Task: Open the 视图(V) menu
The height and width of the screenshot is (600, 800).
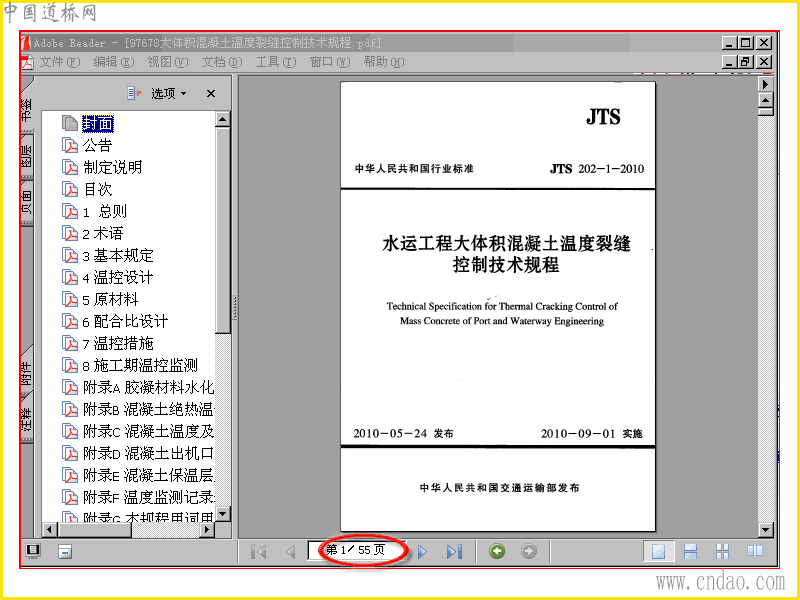Action: [x=167, y=62]
